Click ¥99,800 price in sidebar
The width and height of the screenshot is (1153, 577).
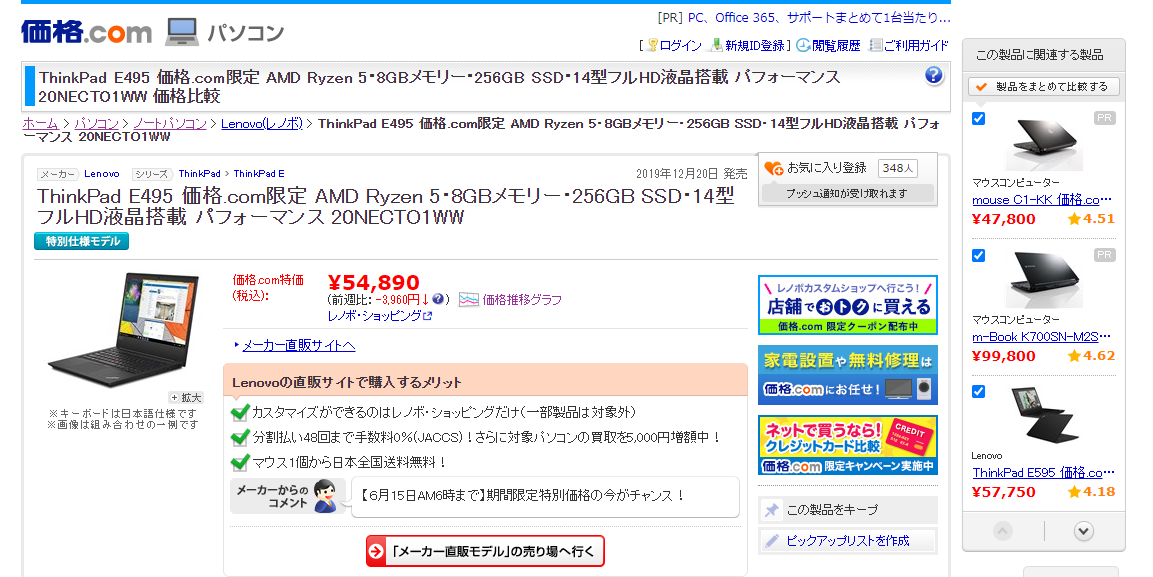click(x=1004, y=356)
